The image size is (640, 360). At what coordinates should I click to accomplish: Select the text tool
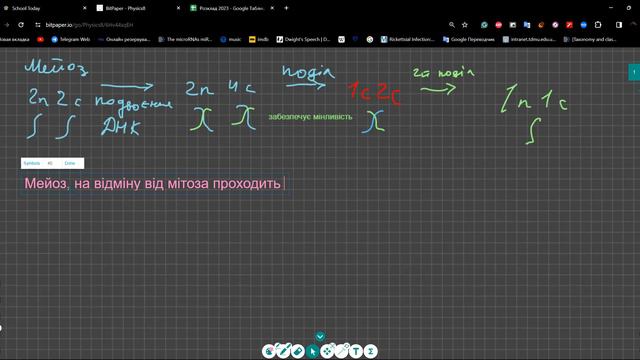356,351
